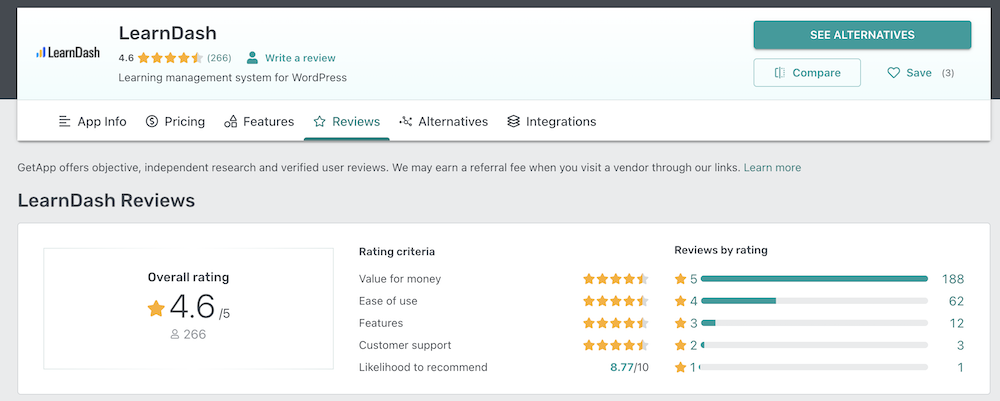Filter reviews by the 5-star bar
Screen dimensions: 1000x401
coord(814,279)
